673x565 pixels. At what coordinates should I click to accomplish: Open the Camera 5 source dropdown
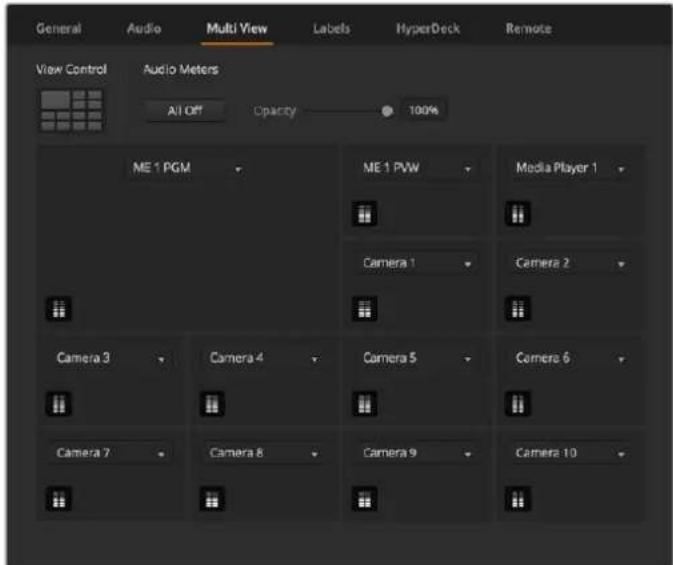[416, 358]
